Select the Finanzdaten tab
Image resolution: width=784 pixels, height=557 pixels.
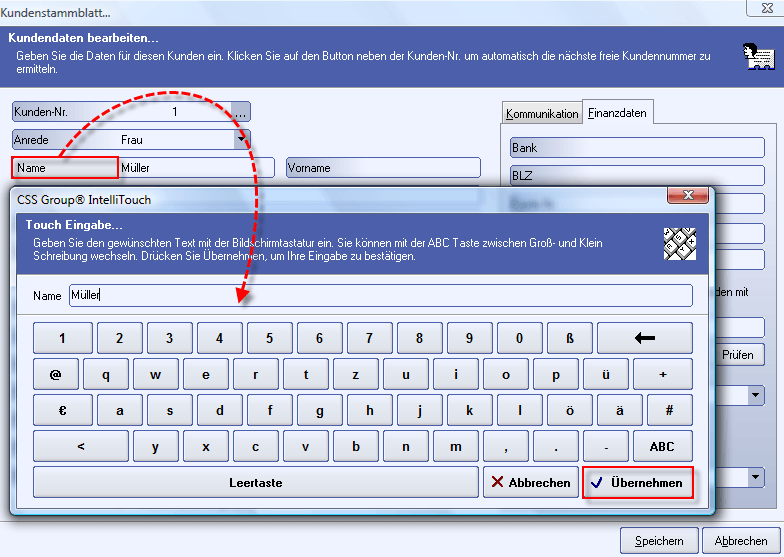point(618,112)
